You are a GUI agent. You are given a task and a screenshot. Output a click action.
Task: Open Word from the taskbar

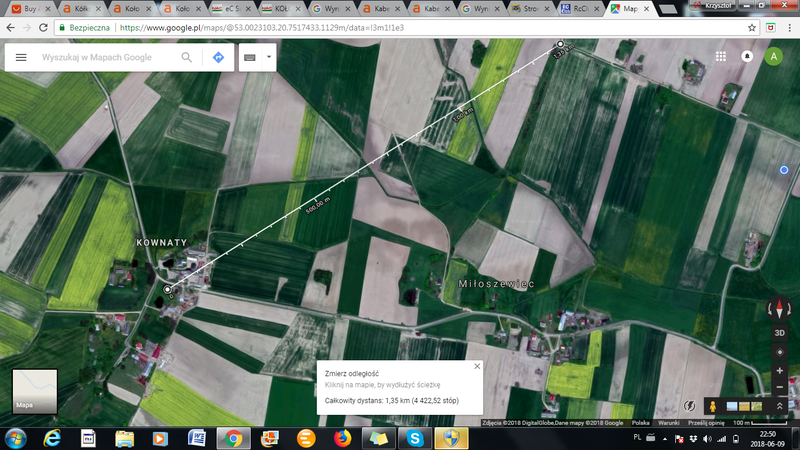(197, 438)
